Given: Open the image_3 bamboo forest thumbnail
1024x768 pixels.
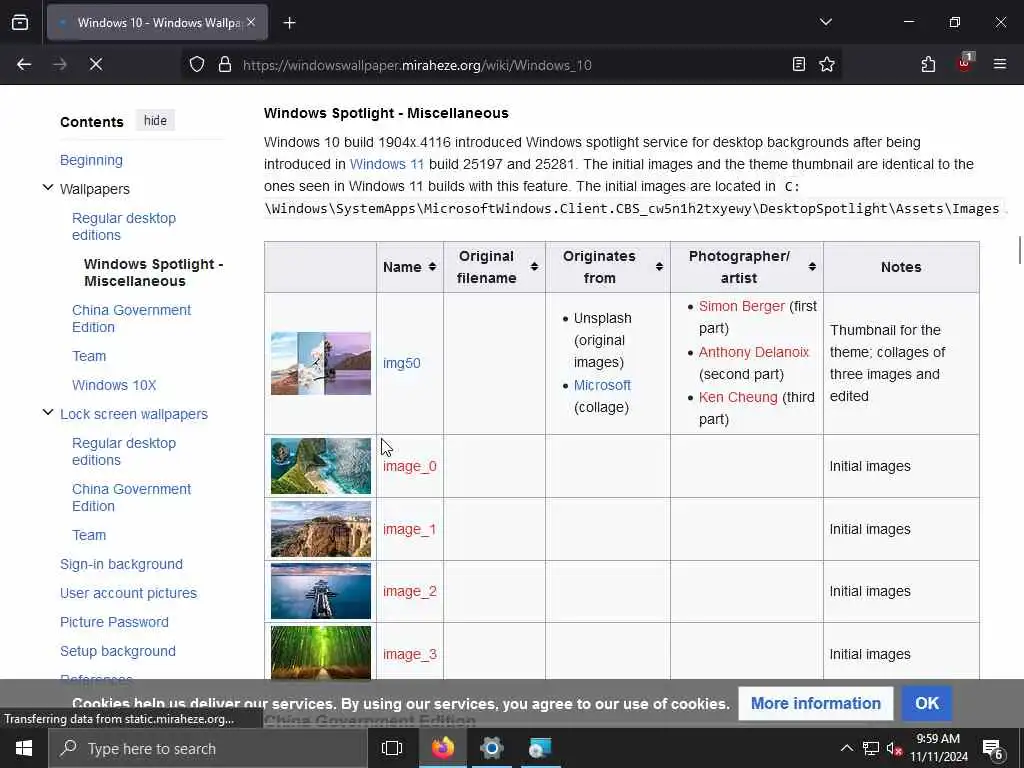Looking at the screenshot, I should coord(321,653).
